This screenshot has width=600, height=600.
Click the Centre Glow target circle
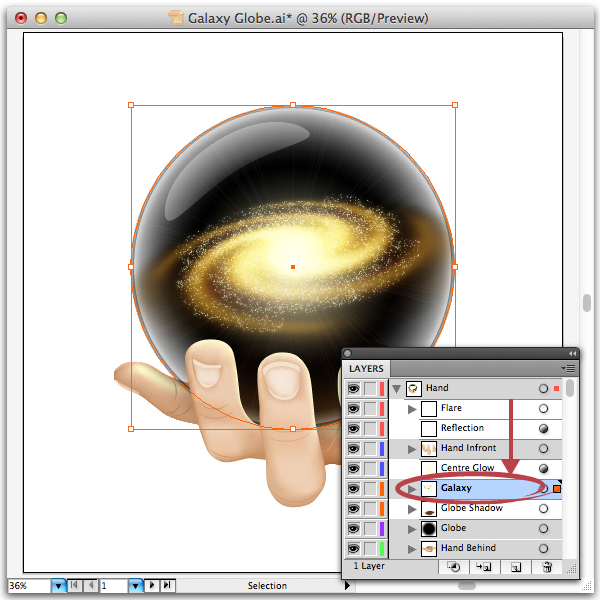(543, 468)
